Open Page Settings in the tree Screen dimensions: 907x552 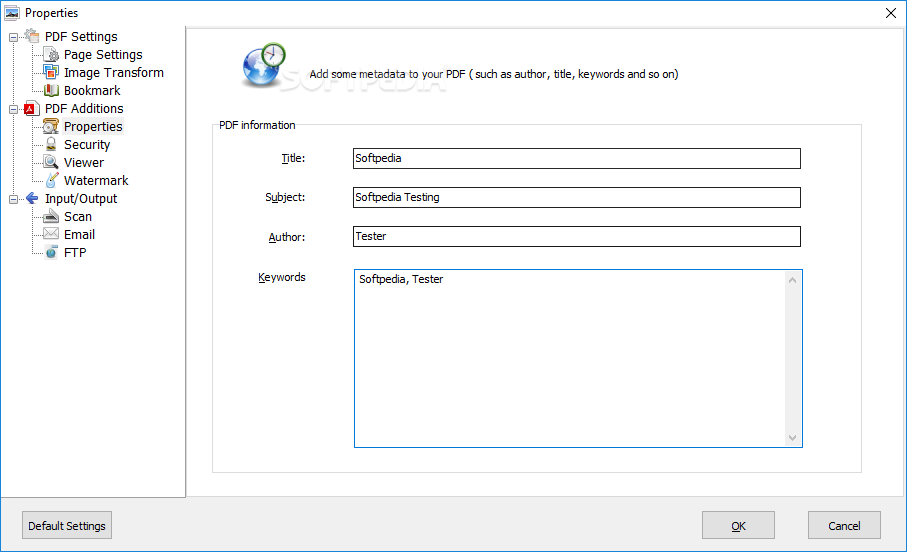pos(103,54)
